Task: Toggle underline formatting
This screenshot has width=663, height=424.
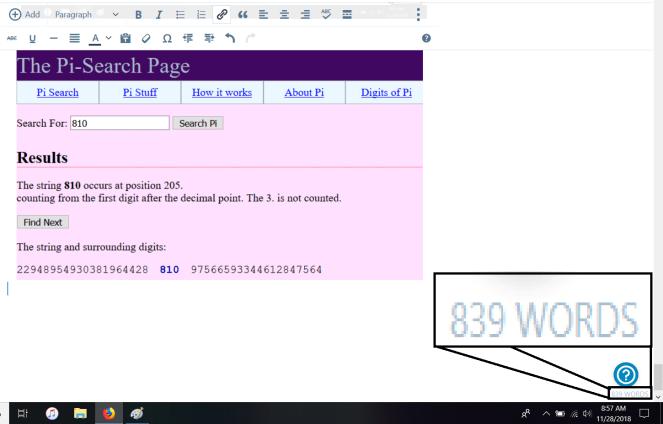Action: (x=32, y=38)
